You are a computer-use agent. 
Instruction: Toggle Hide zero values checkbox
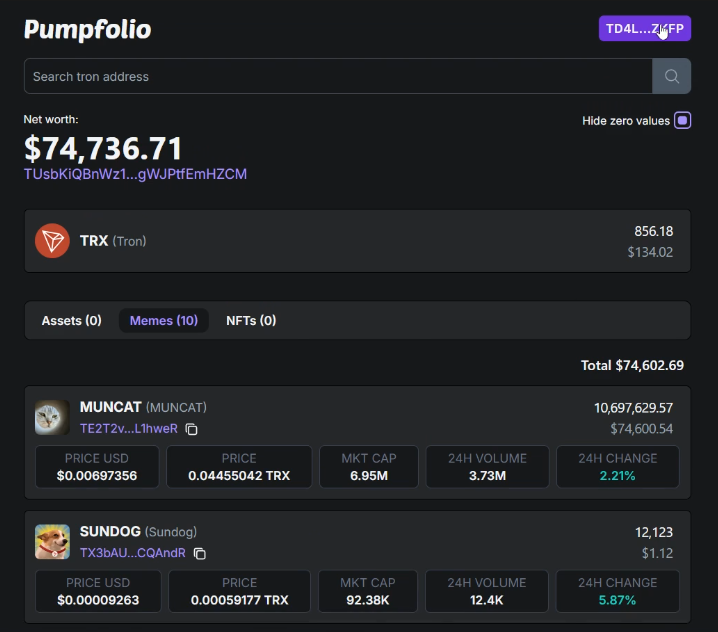682,120
